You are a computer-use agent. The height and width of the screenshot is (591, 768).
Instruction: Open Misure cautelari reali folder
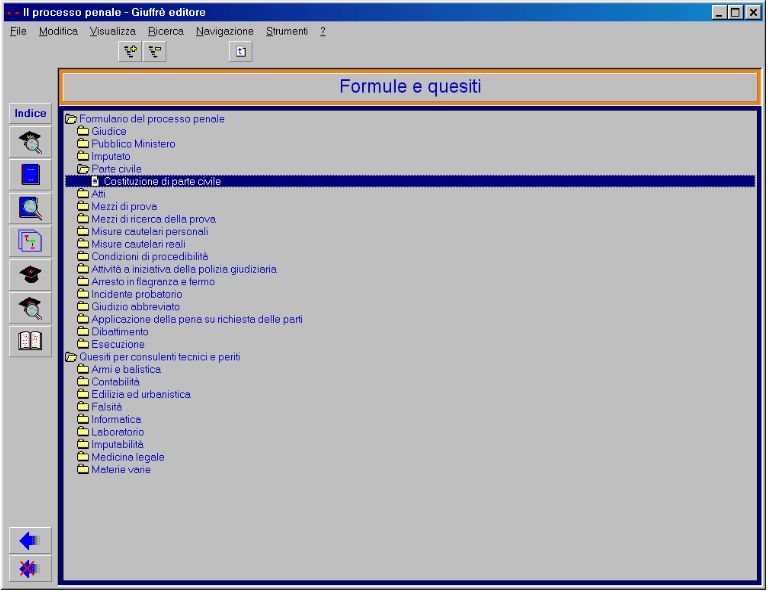click(x=131, y=244)
